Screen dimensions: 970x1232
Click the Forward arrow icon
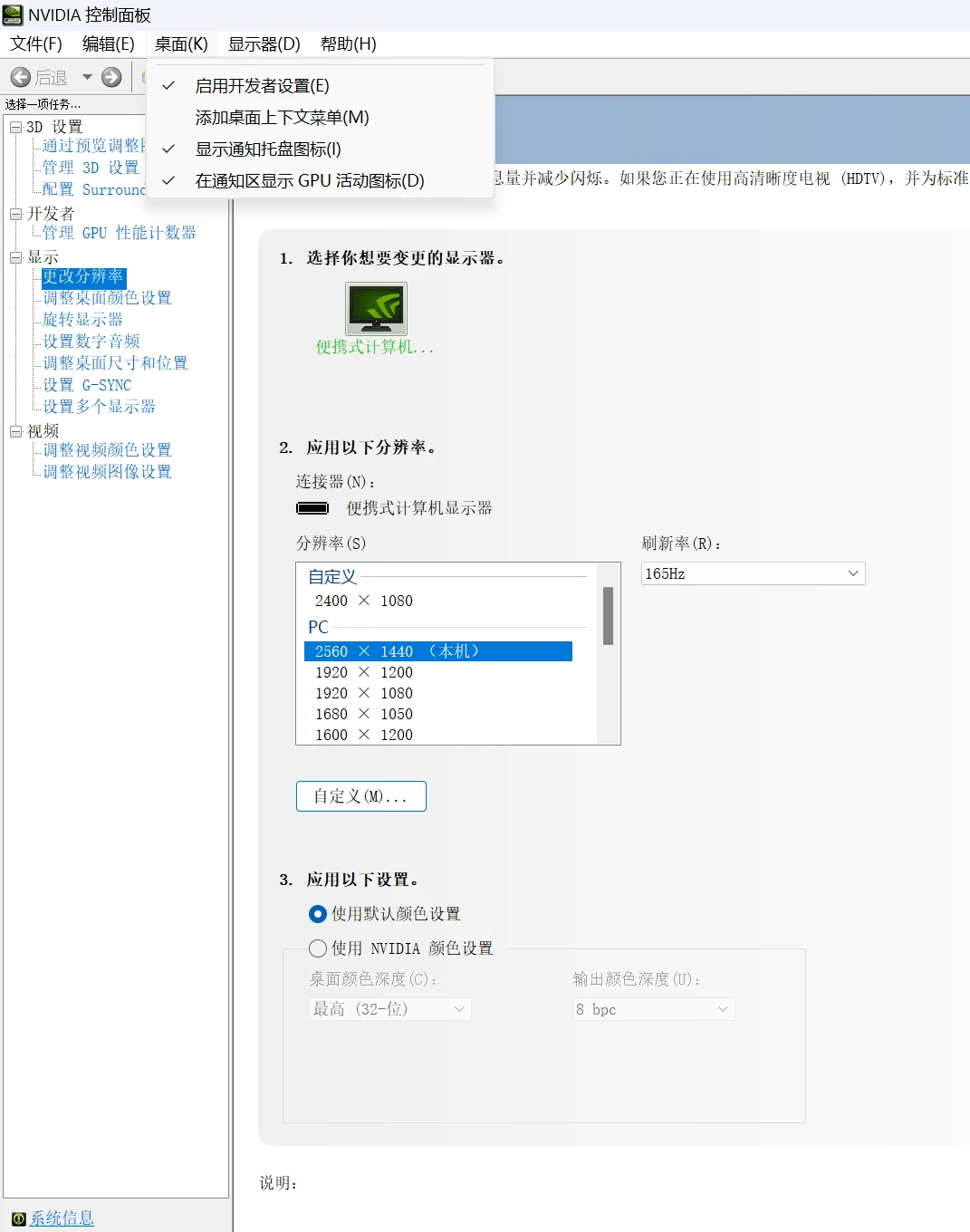pos(111,77)
